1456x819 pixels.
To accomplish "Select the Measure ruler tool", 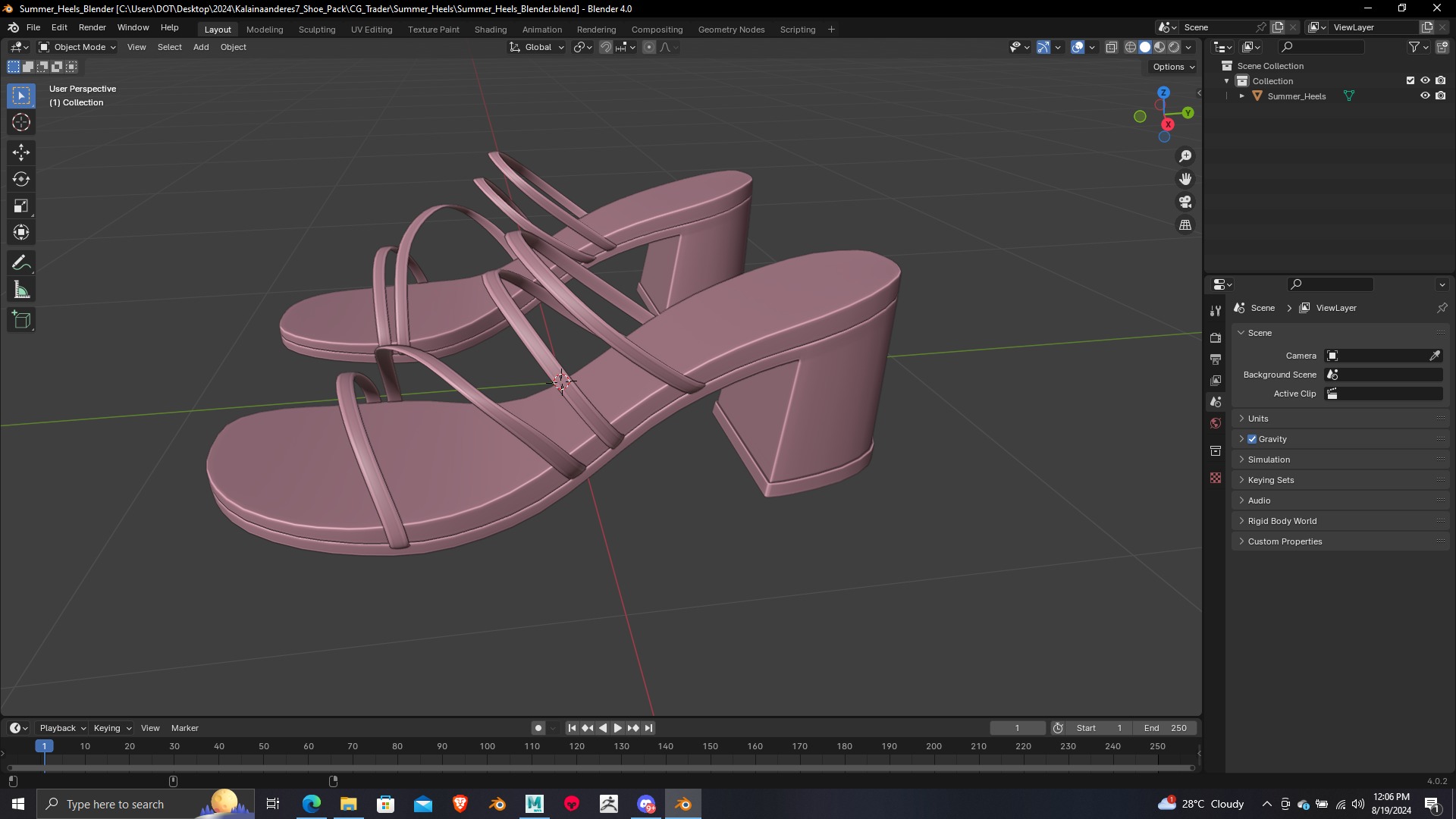I will (x=21, y=290).
